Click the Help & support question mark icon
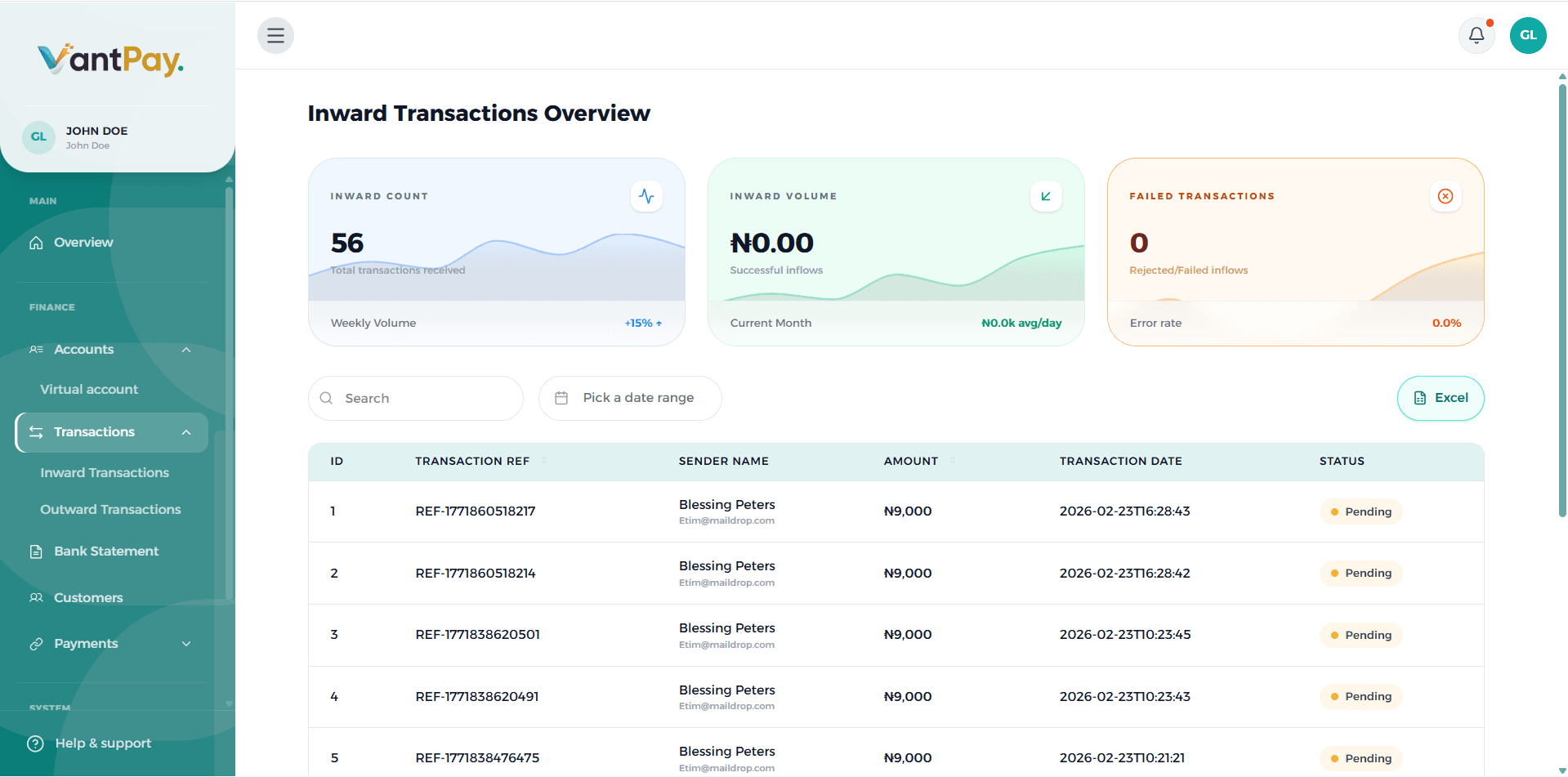This screenshot has width=1568, height=777. coord(35,743)
